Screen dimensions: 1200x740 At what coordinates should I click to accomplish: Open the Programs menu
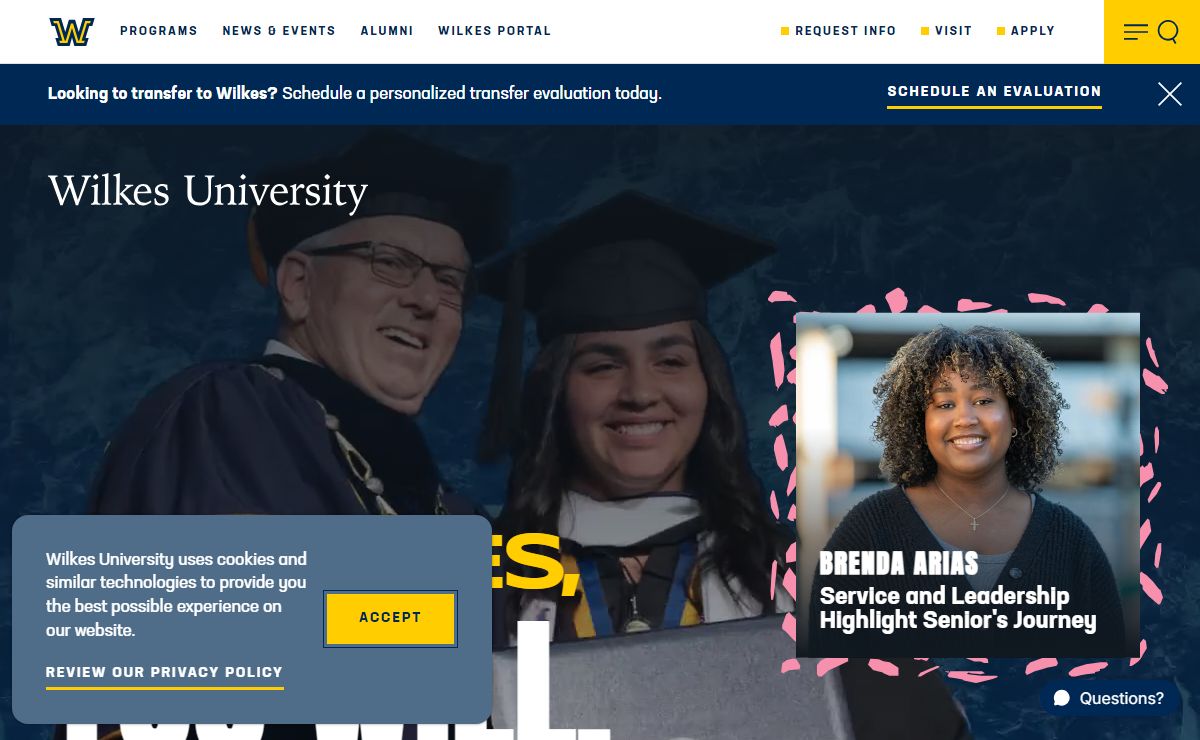pyautogui.click(x=159, y=31)
